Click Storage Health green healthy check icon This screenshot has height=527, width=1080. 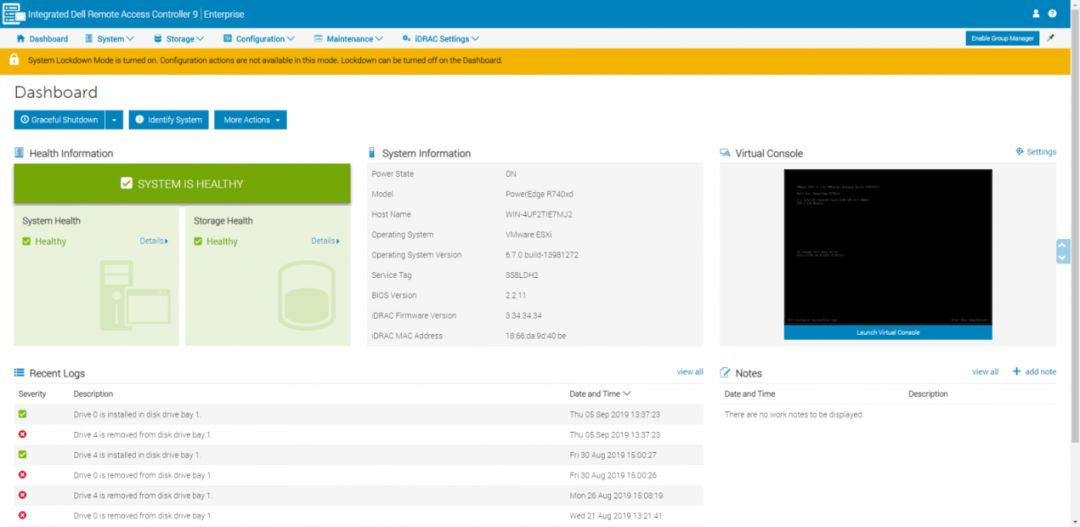(198, 241)
